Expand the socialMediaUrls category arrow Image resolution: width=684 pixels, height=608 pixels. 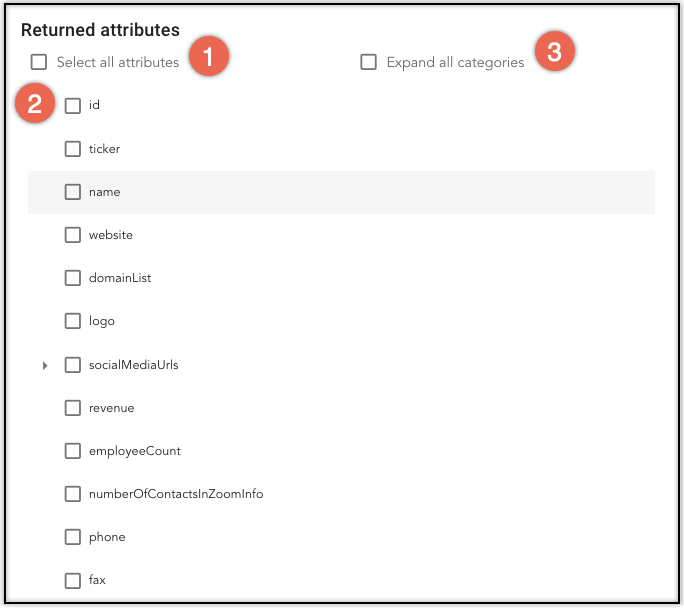(45, 365)
